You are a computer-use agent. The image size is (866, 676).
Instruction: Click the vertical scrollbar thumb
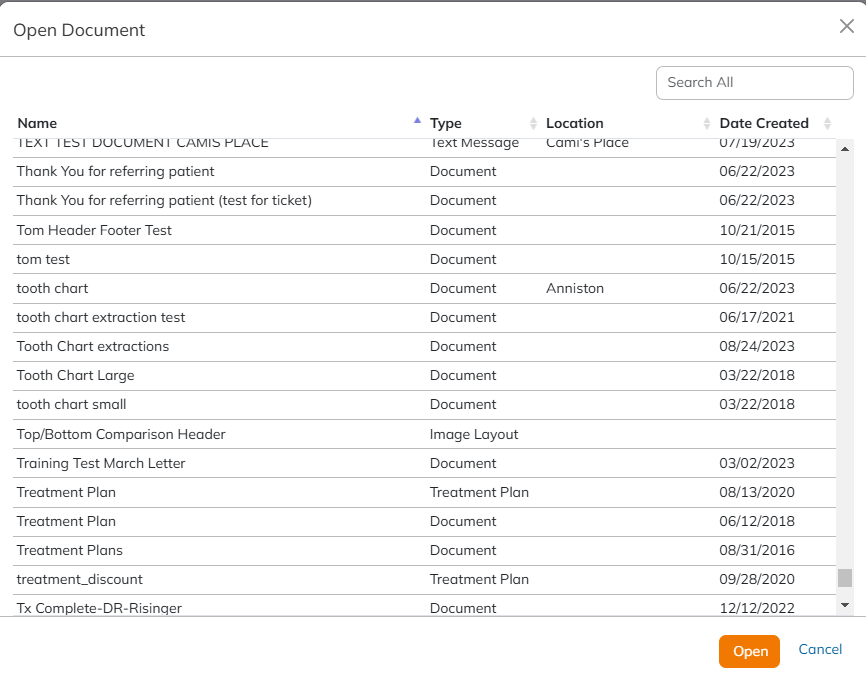tap(844, 578)
